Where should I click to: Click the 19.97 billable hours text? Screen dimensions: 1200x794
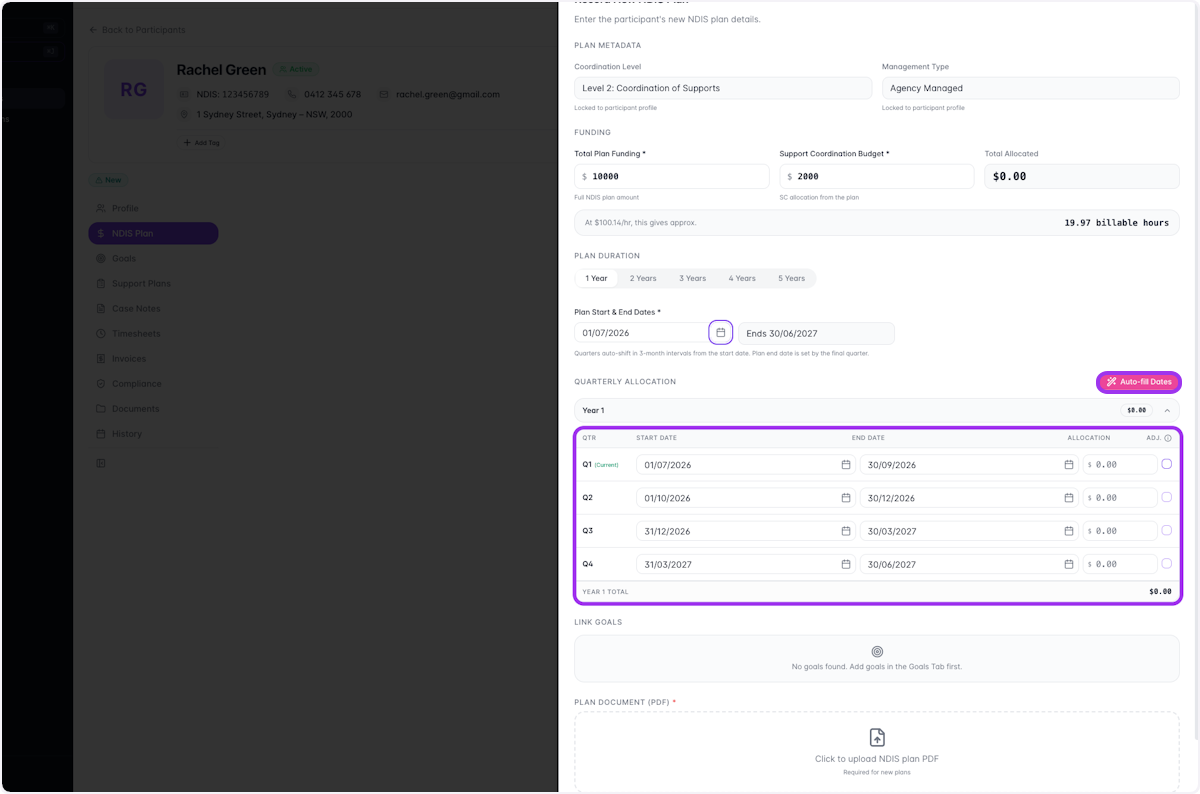1116,223
